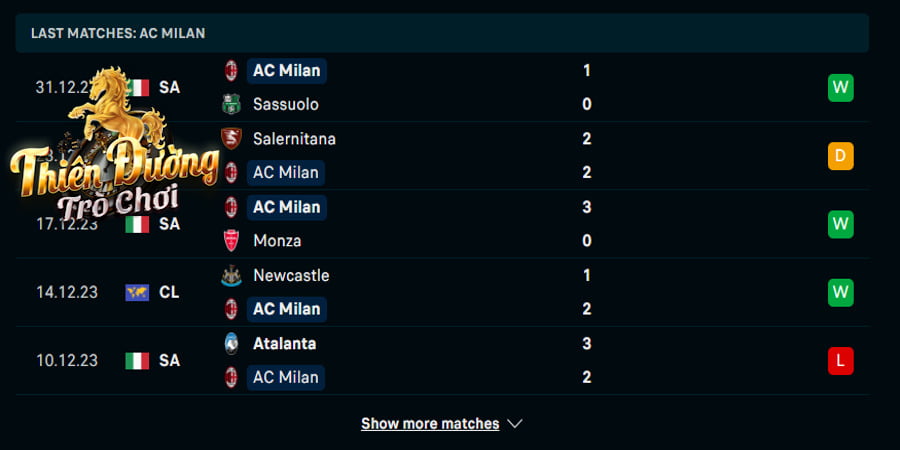Expand the Show more matches chevron

(515, 424)
